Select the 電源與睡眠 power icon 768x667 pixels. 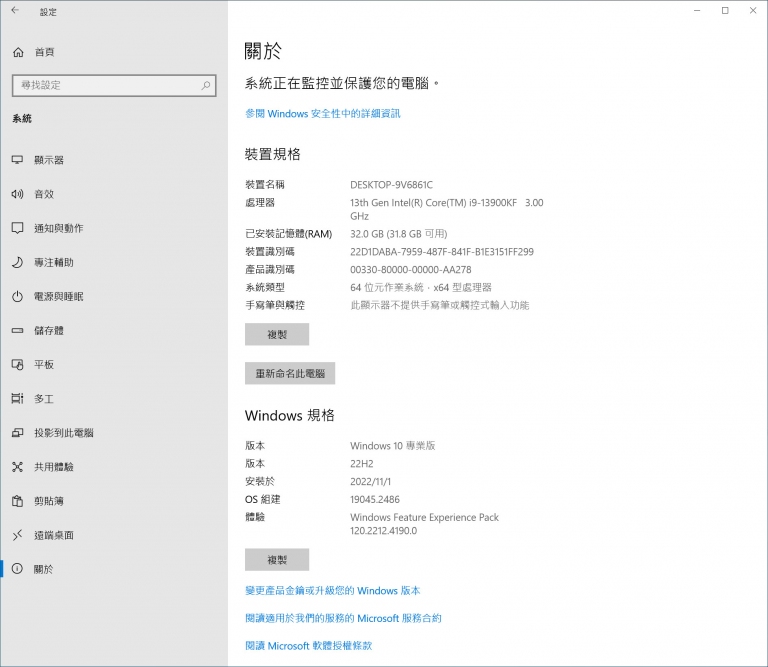18,296
